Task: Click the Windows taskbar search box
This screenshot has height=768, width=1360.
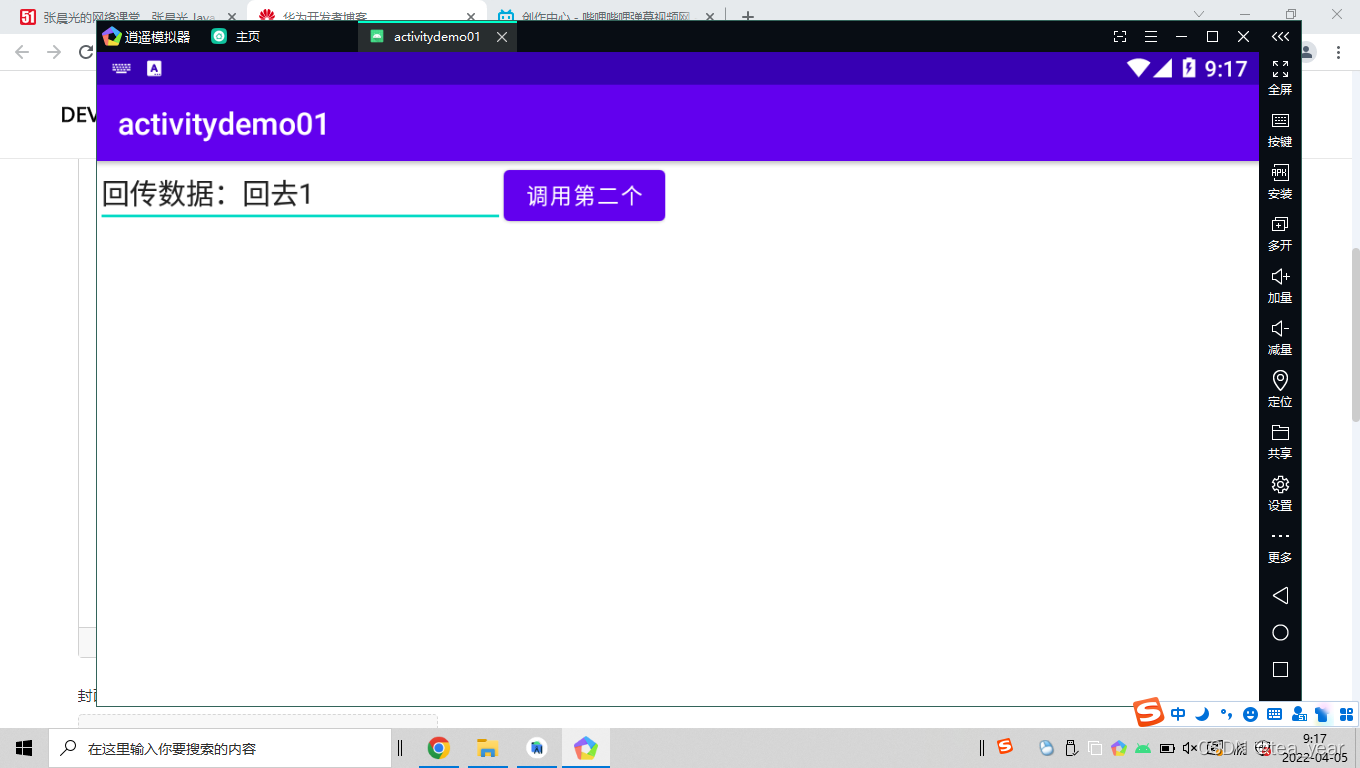Action: click(220, 748)
